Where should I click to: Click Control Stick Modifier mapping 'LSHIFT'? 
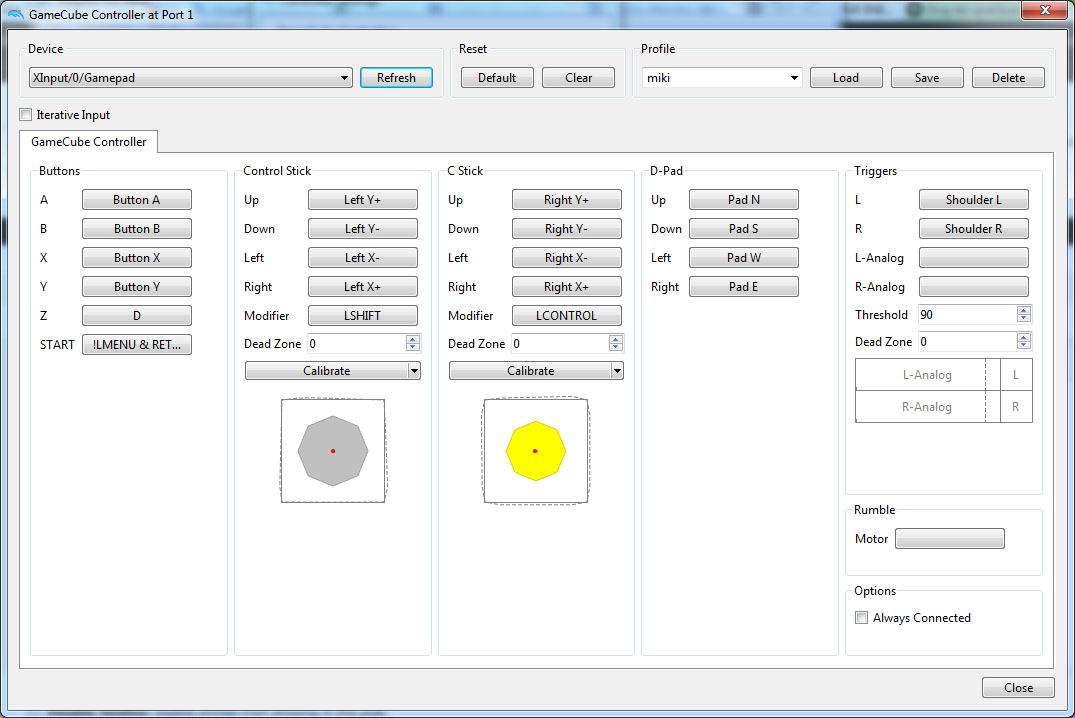click(x=363, y=315)
